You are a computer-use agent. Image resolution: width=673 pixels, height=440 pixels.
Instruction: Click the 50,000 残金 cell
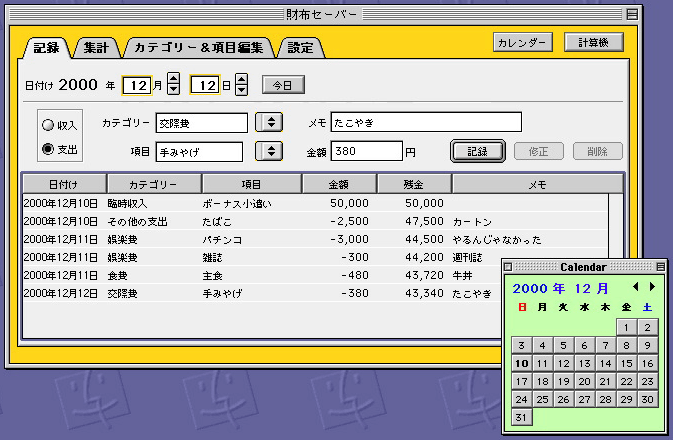(x=424, y=203)
